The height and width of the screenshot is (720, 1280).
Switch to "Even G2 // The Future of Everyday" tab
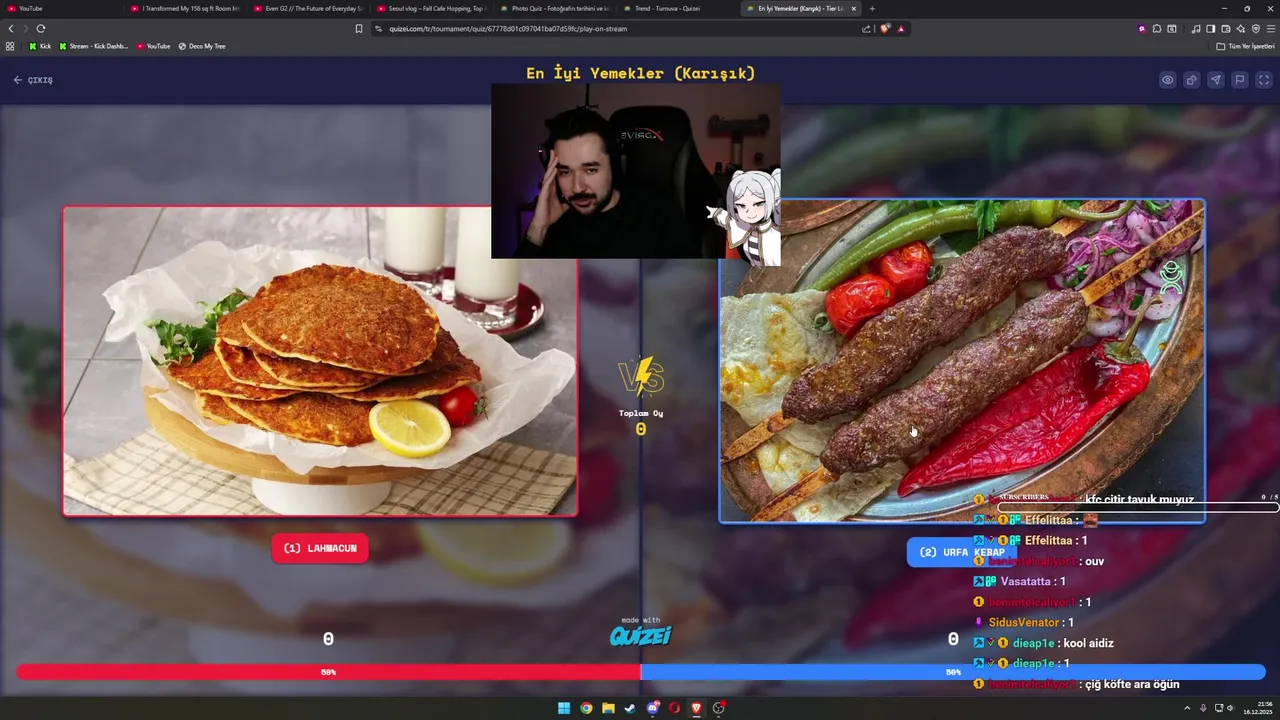[308, 8]
